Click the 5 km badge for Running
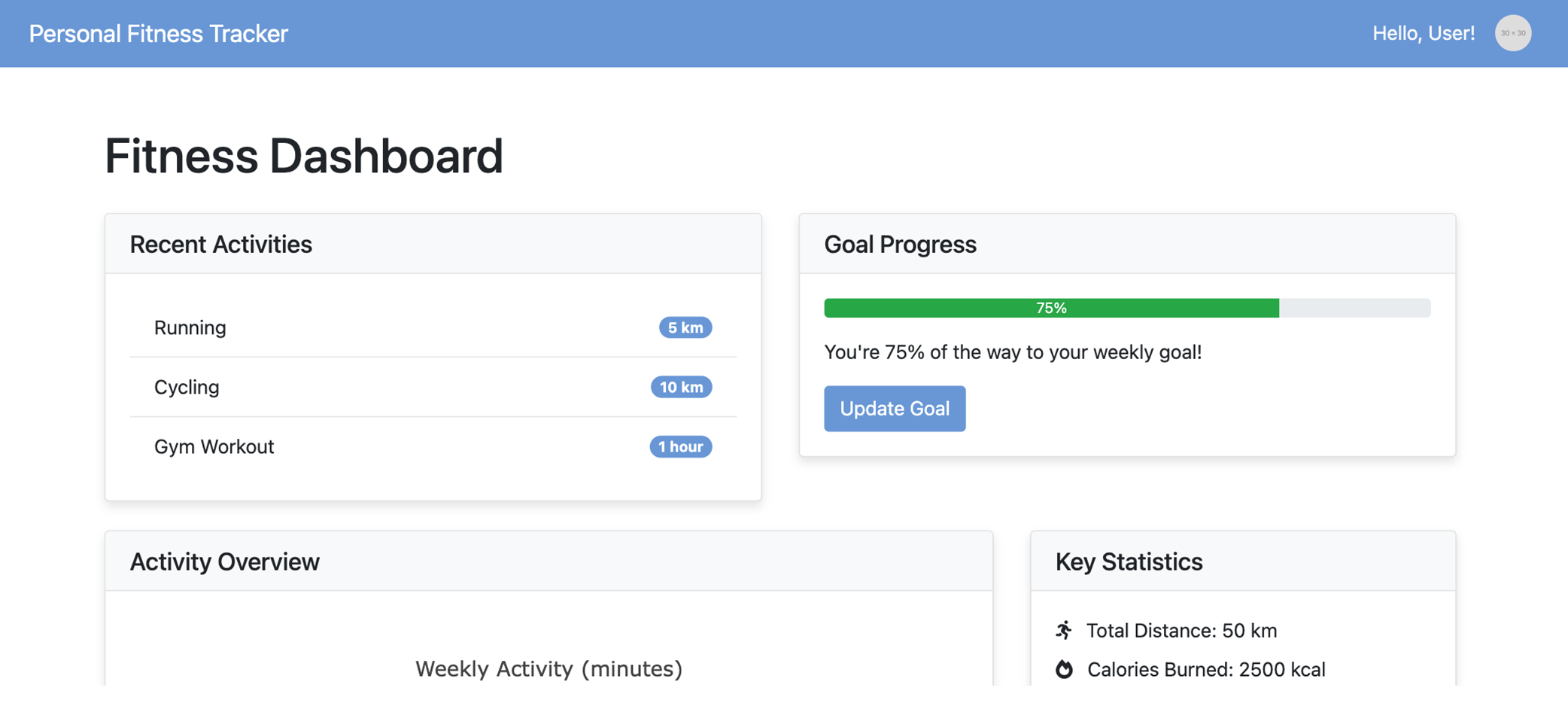This screenshot has height=715, width=1568. click(x=685, y=327)
